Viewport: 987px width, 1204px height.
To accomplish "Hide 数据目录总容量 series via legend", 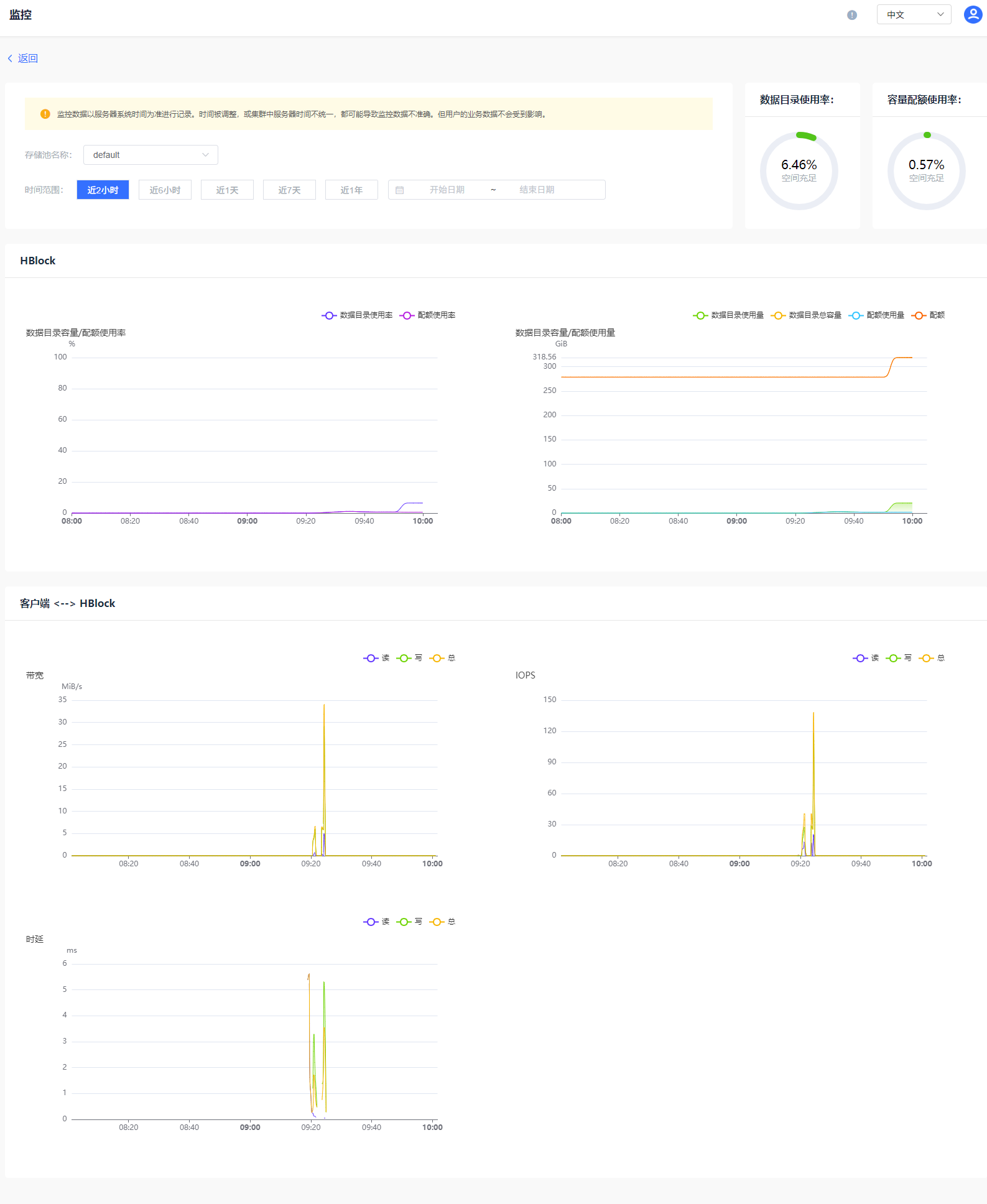I will coord(807,315).
